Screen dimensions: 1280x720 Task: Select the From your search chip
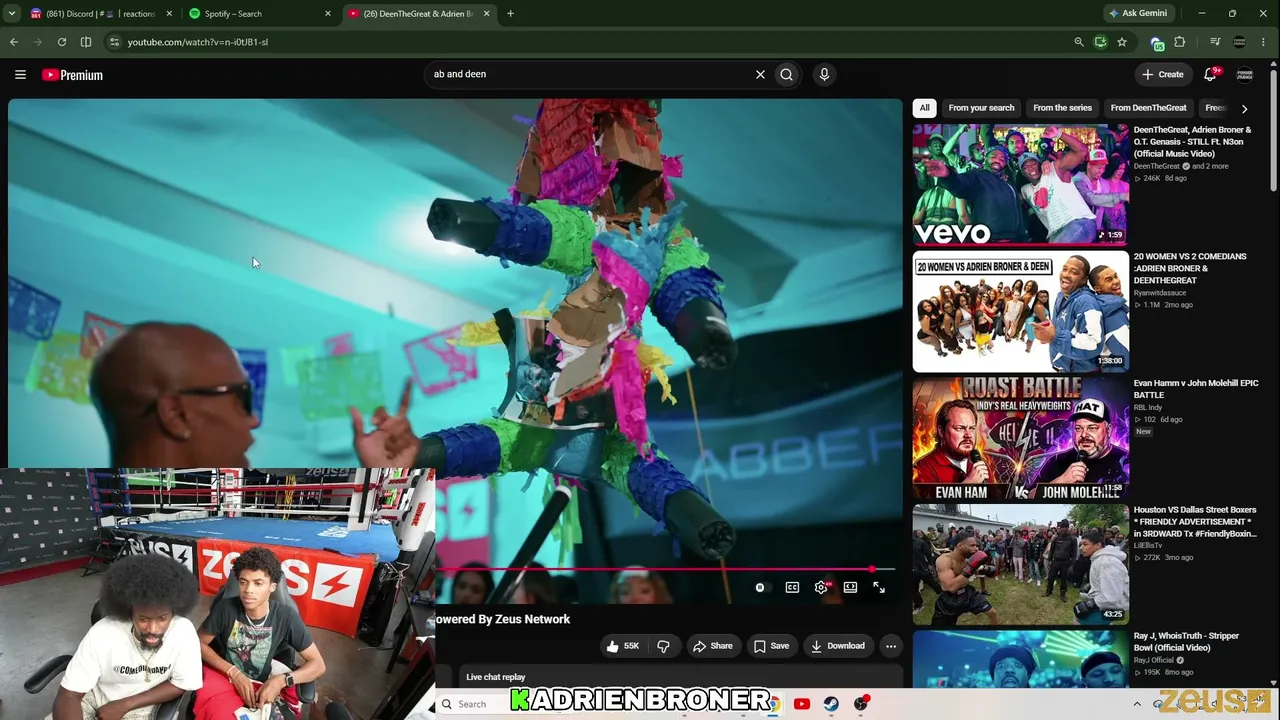[981, 108]
